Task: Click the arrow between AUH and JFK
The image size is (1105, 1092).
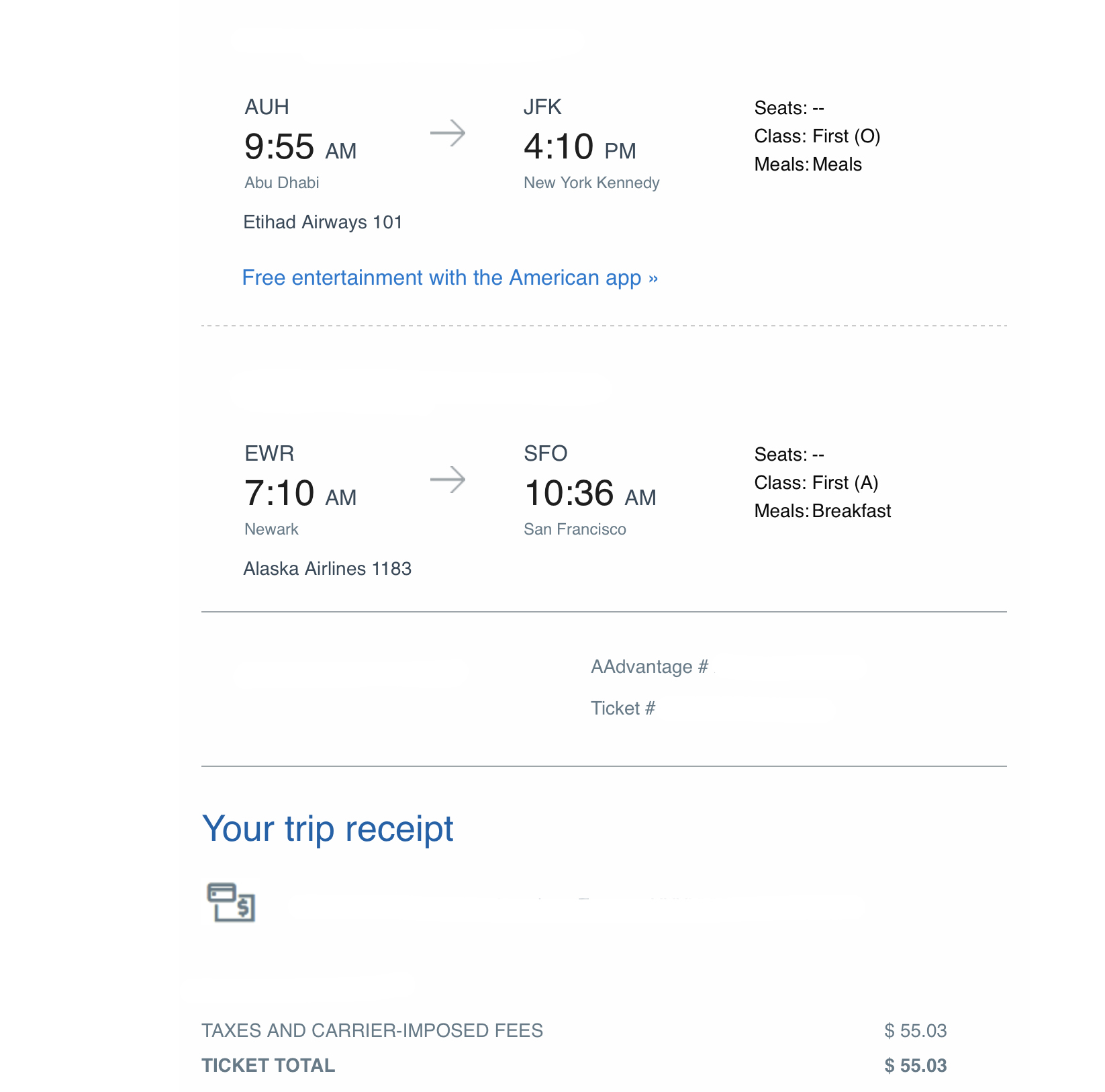Action: (448, 133)
